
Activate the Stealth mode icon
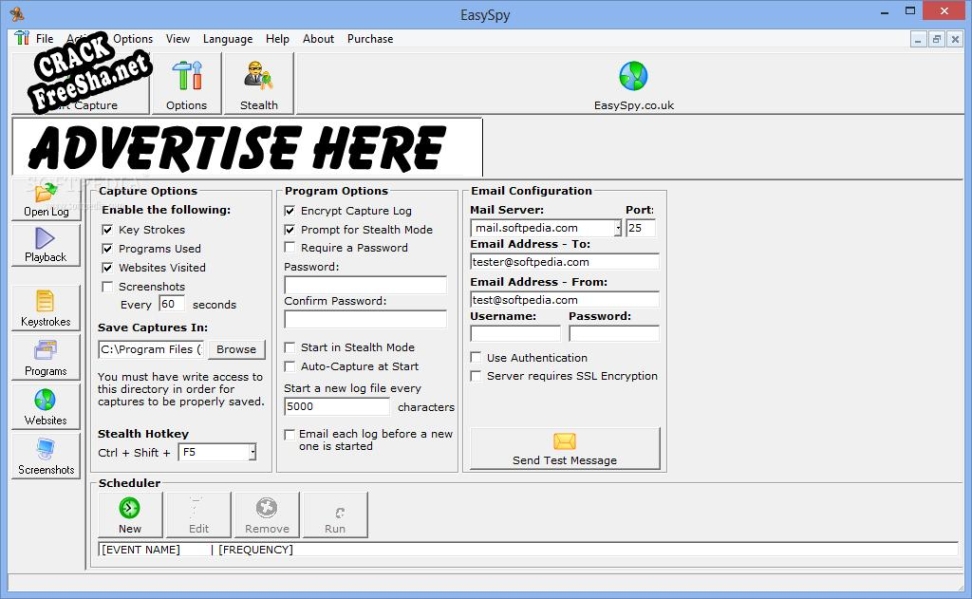259,84
